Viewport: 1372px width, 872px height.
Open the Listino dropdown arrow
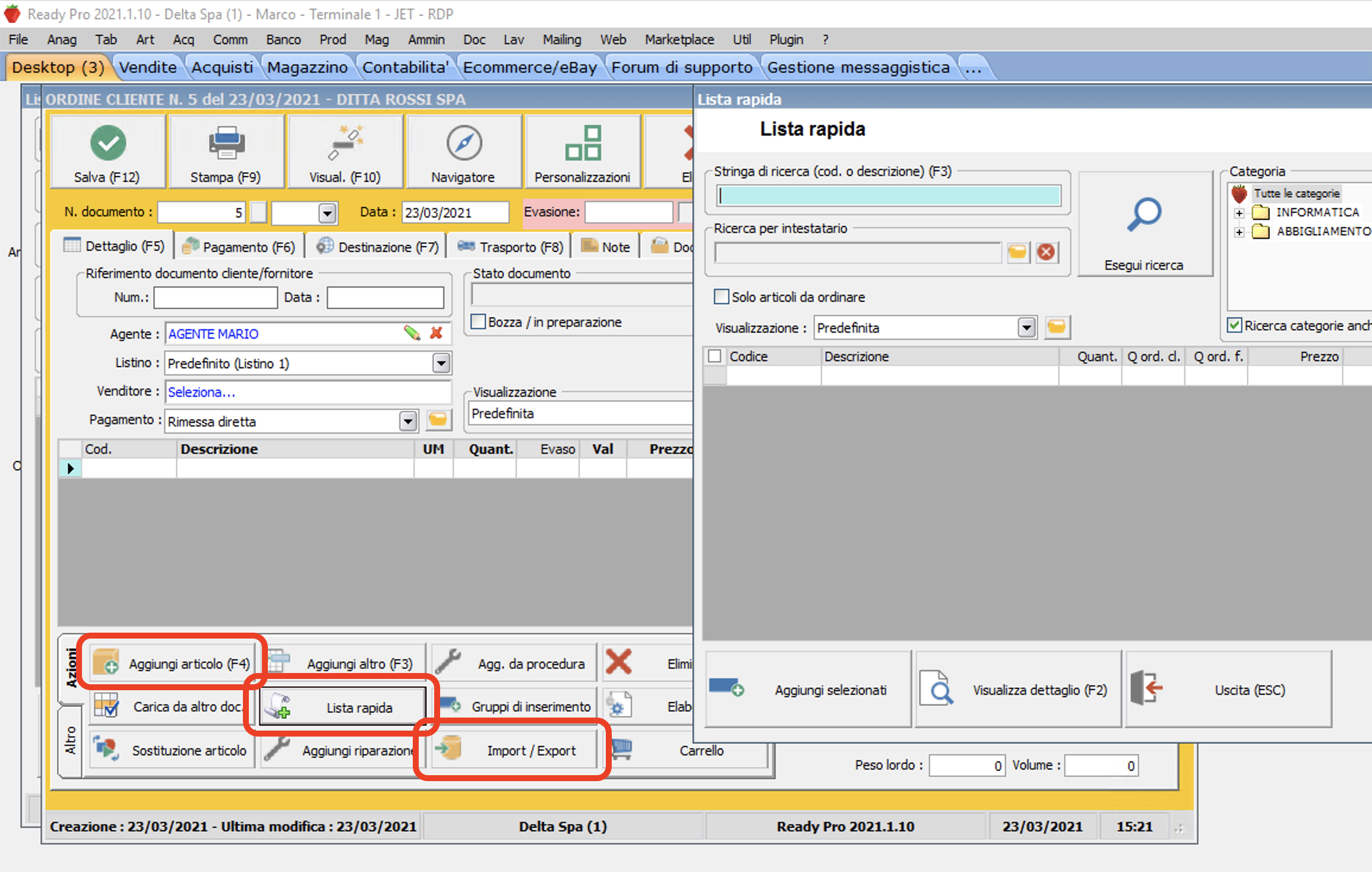[441, 363]
